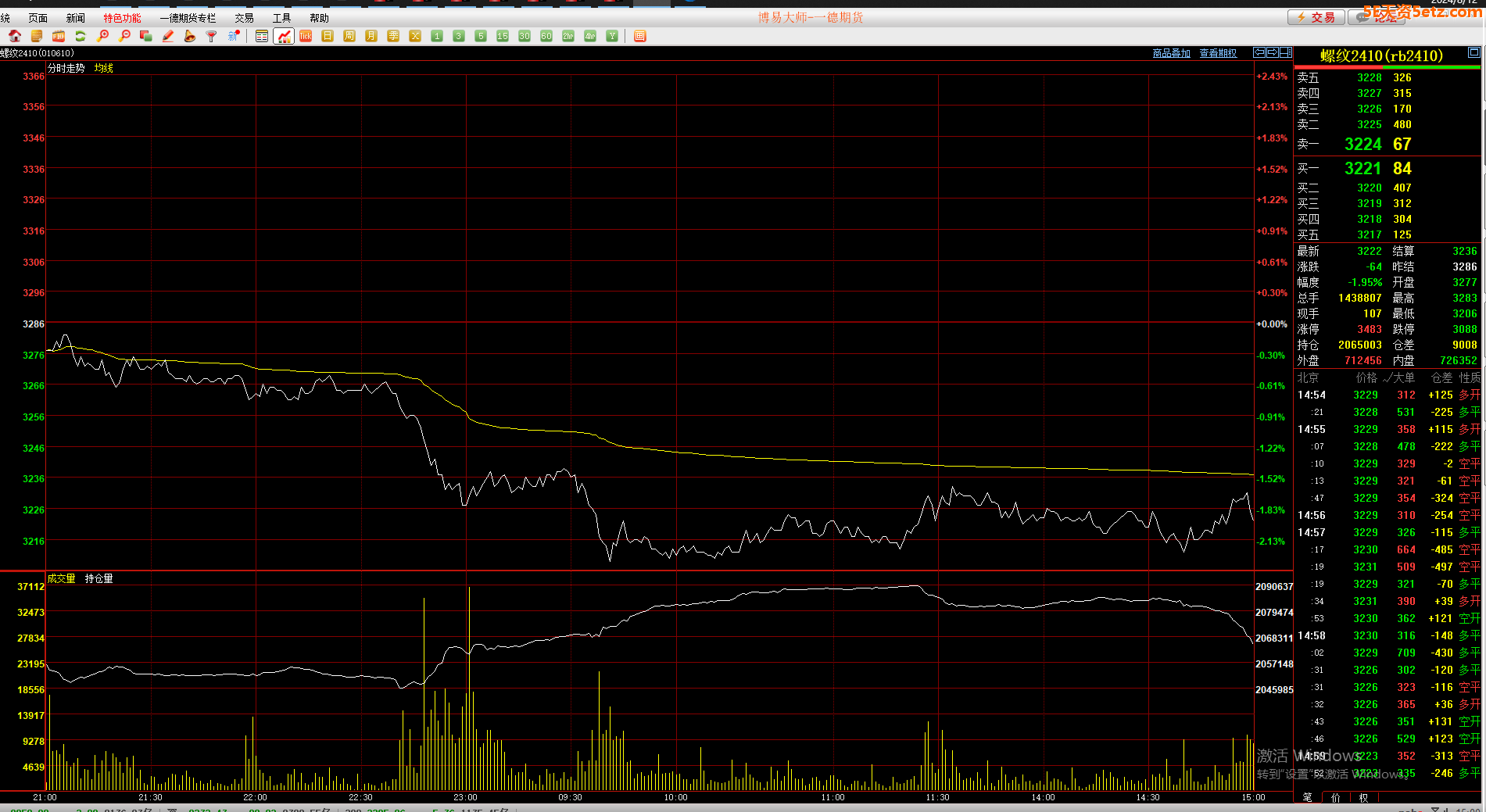Click the 交易 trade button
The height and width of the screenshot is (812, 1486).
click(x=1316, y=17)
